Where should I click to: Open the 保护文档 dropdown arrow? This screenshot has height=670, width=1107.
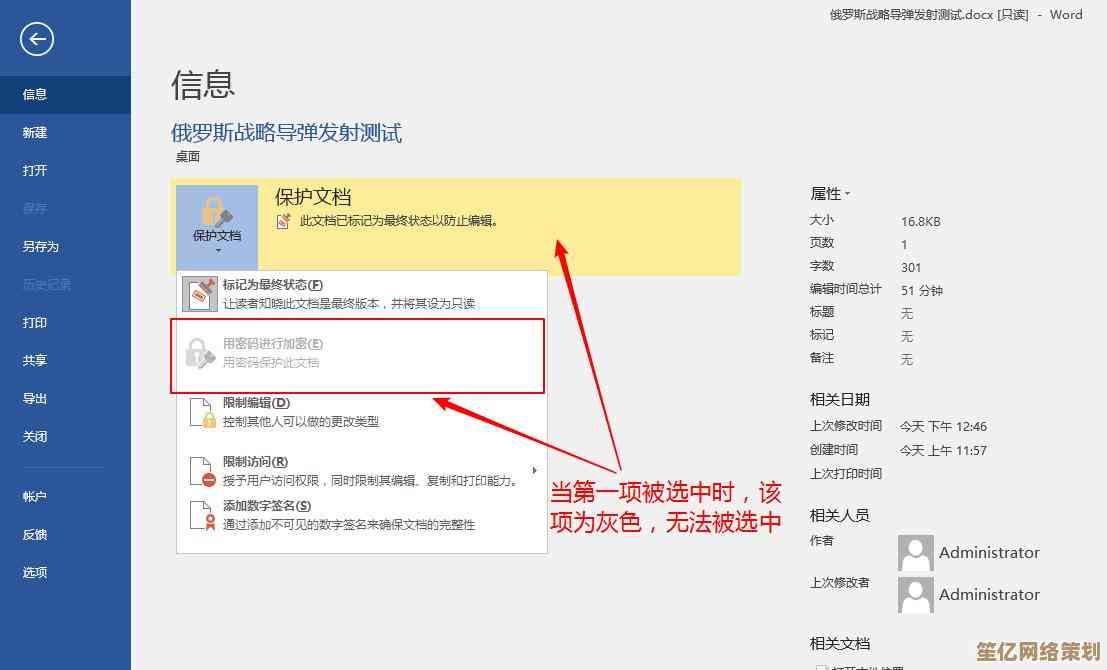tap(217, 250)
